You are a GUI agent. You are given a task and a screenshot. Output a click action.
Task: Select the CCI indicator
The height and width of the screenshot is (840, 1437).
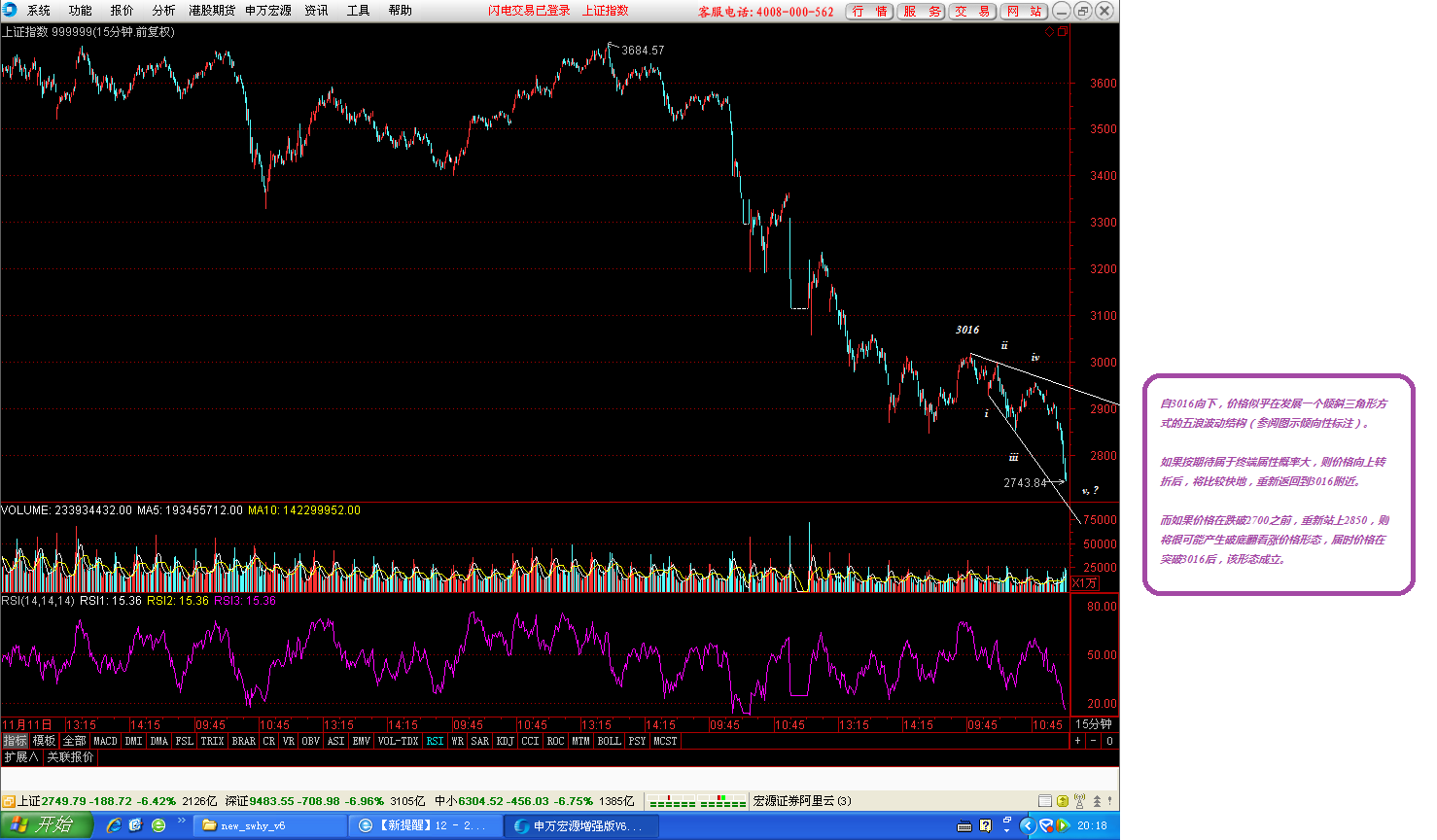530,741
